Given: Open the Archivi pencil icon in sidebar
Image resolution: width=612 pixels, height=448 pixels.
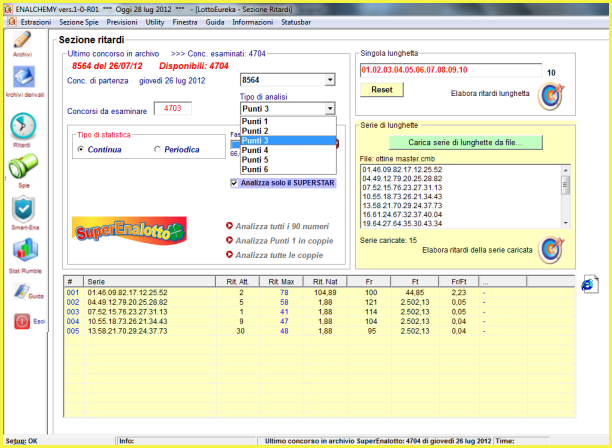Looking at the screenshot, I should (x=22, y=40).
